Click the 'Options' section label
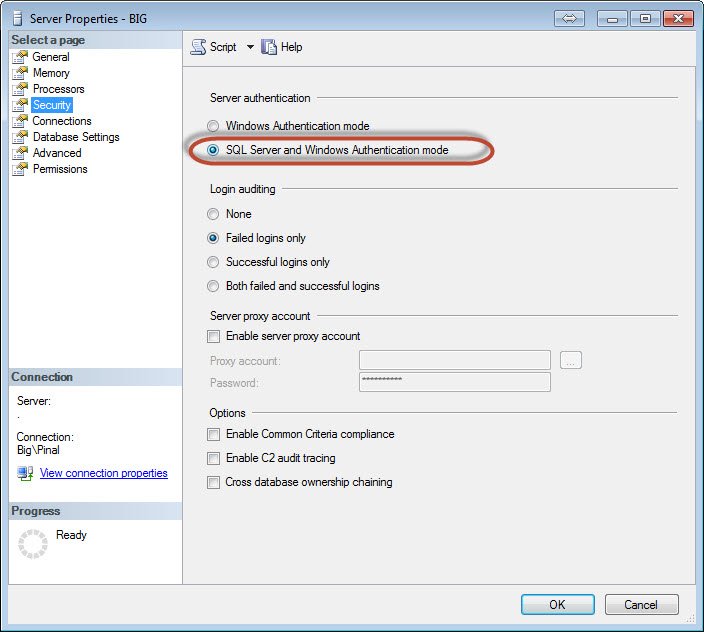This screenshot has height=632, width=704. (x=227, y=413)
